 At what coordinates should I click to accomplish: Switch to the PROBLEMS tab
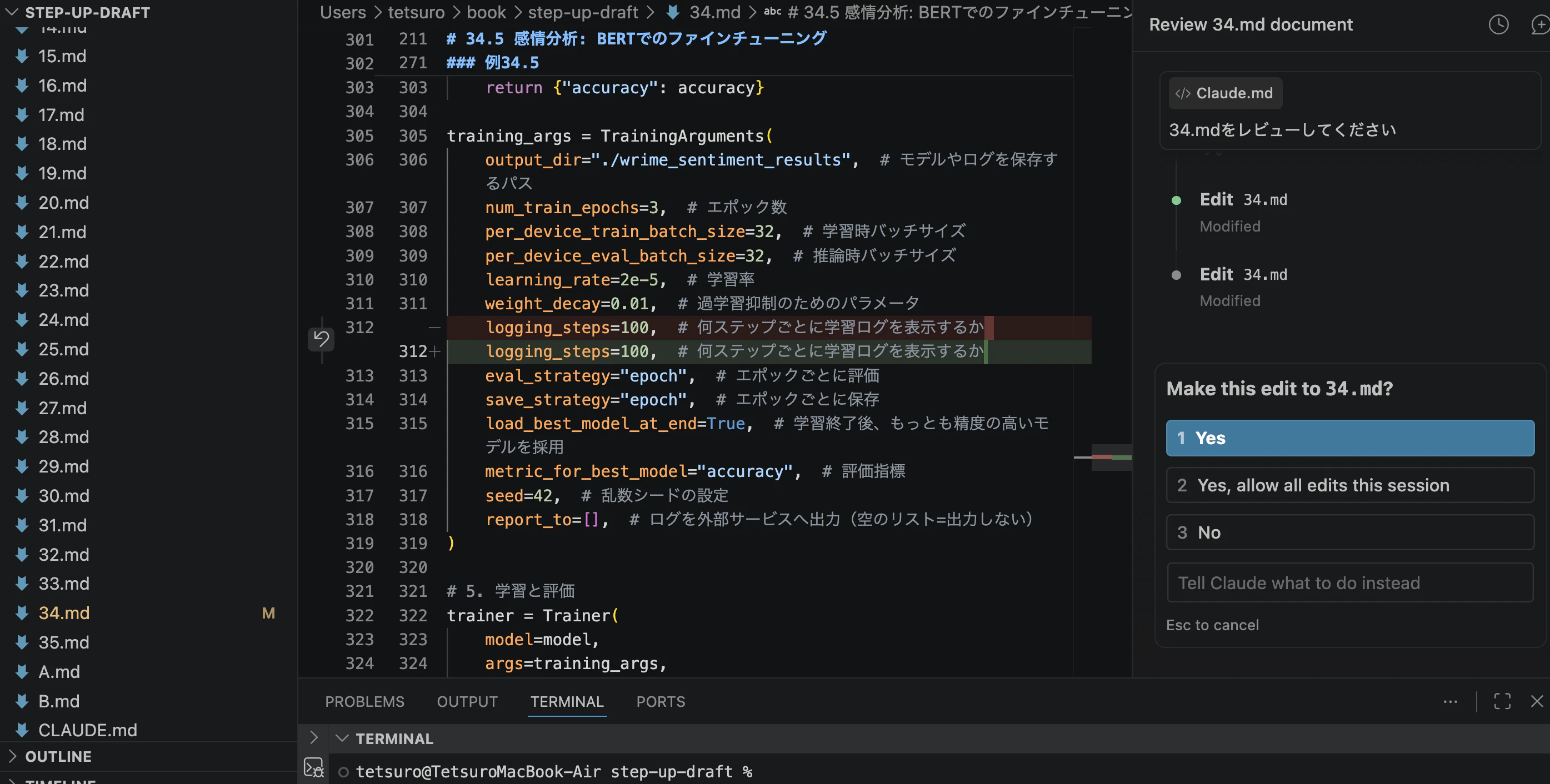[364, 701]
